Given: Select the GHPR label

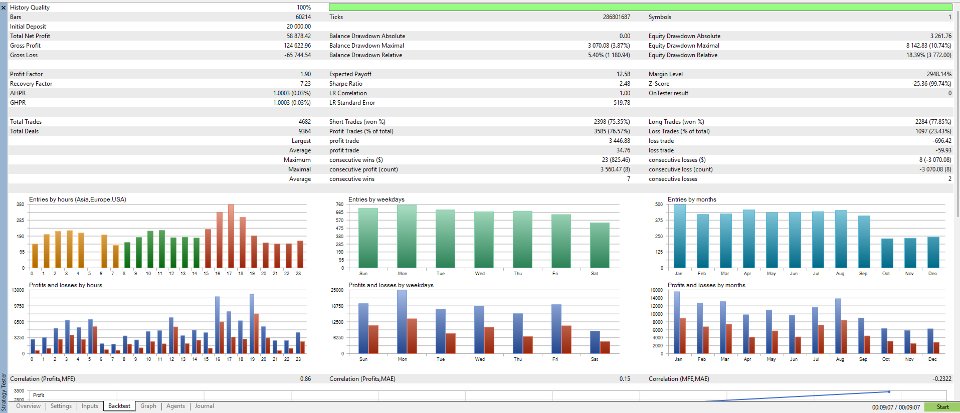Looking at the screenshot, I should click(18, 103).
